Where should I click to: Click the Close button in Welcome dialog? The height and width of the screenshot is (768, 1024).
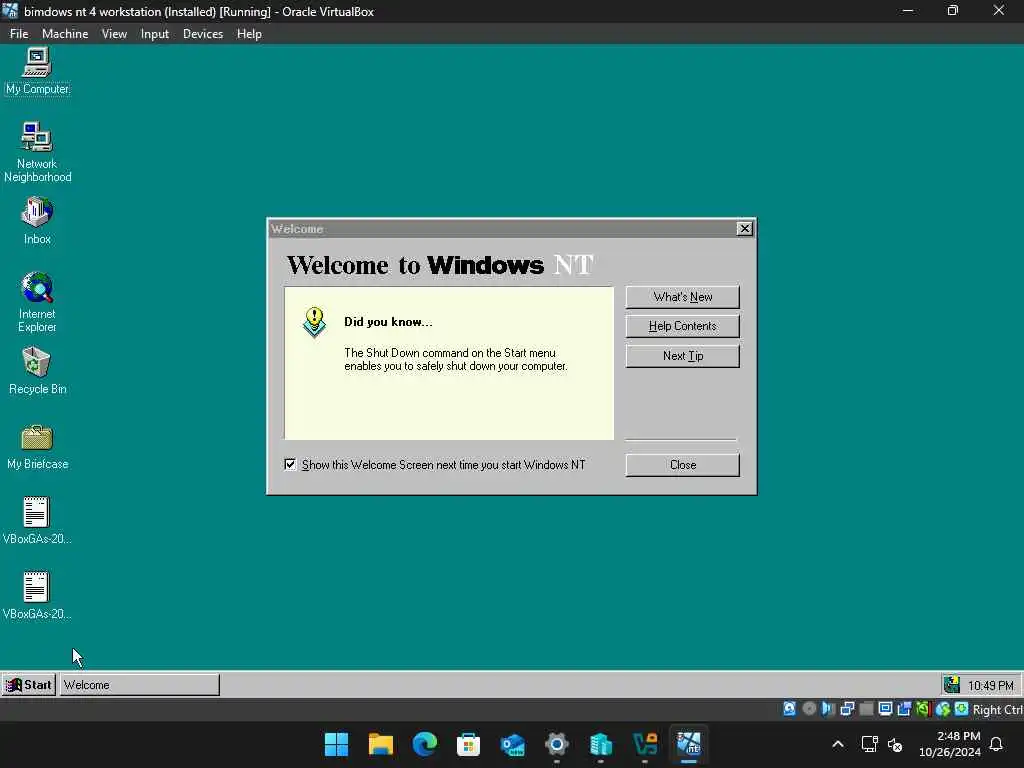[x=682, y=465]
